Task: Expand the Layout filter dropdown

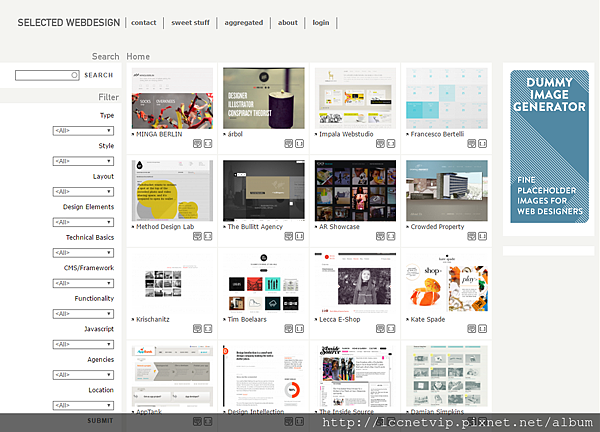Action: coord(83,192)
